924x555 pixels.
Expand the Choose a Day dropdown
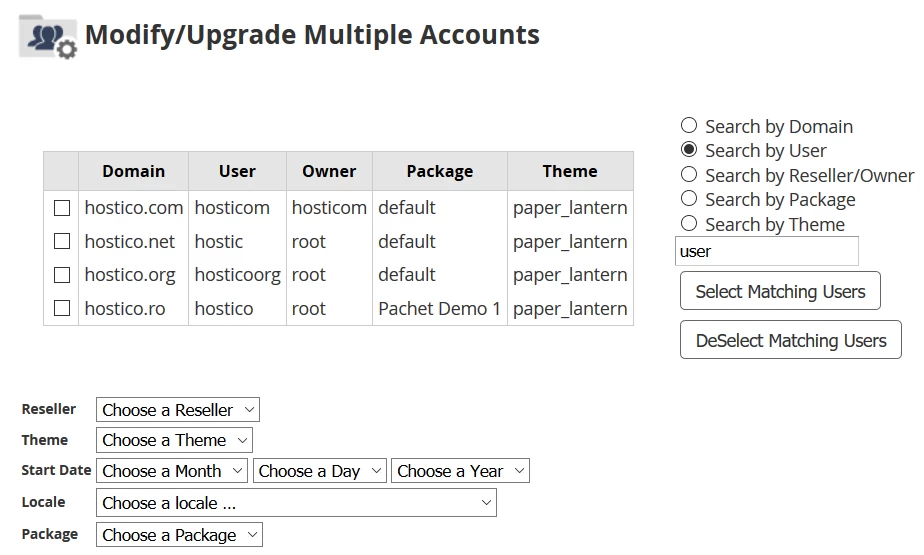pyautogui.click(x=319, y=471)
